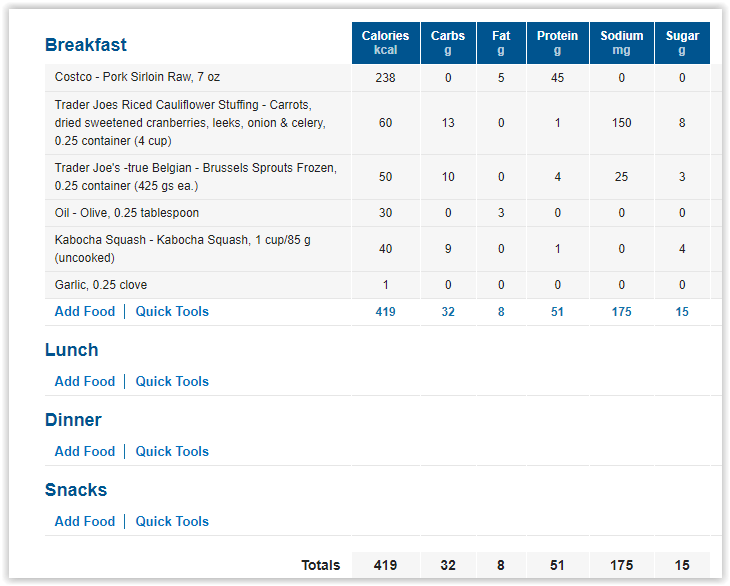Click the Carbs column header
Image resolution: width=730 pixels, height=586 pixels.
[x=448, y=43]
